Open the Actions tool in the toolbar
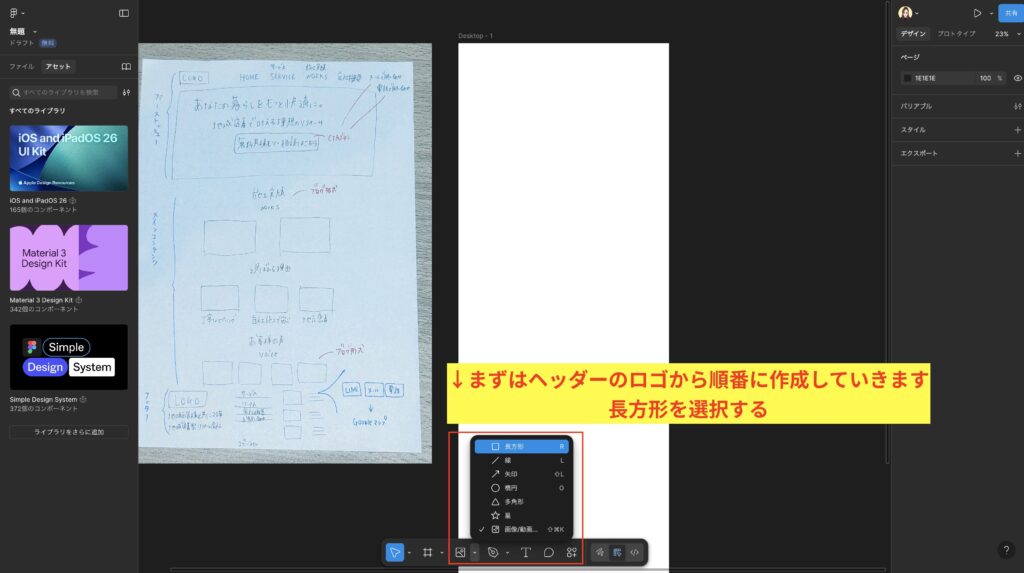This screenshot has width=1024, height=573. point(572,552)
